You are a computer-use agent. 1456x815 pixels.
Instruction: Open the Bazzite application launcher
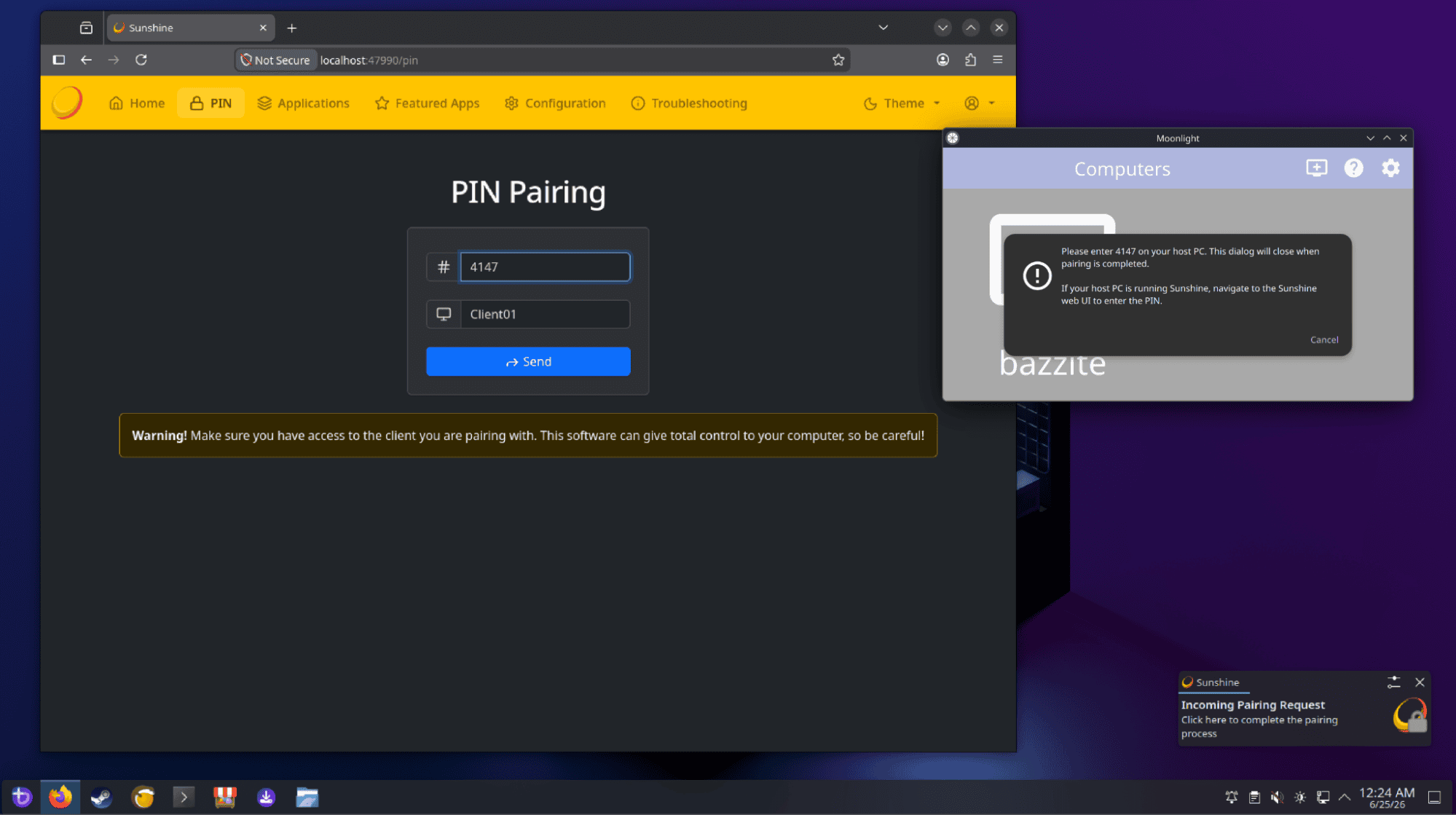tap(21, 798)
